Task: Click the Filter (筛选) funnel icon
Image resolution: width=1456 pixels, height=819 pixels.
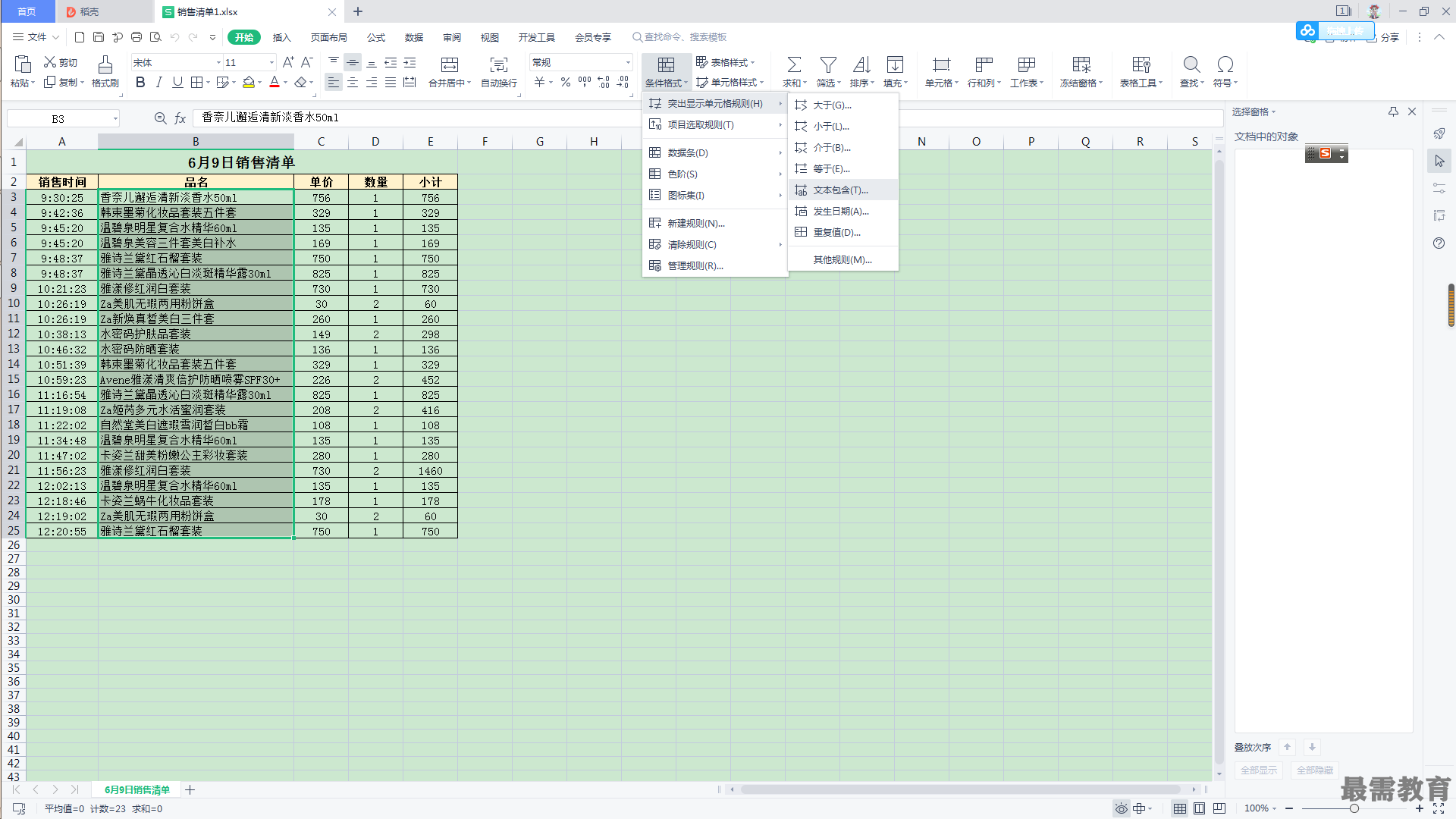Action: click(828, 64)
